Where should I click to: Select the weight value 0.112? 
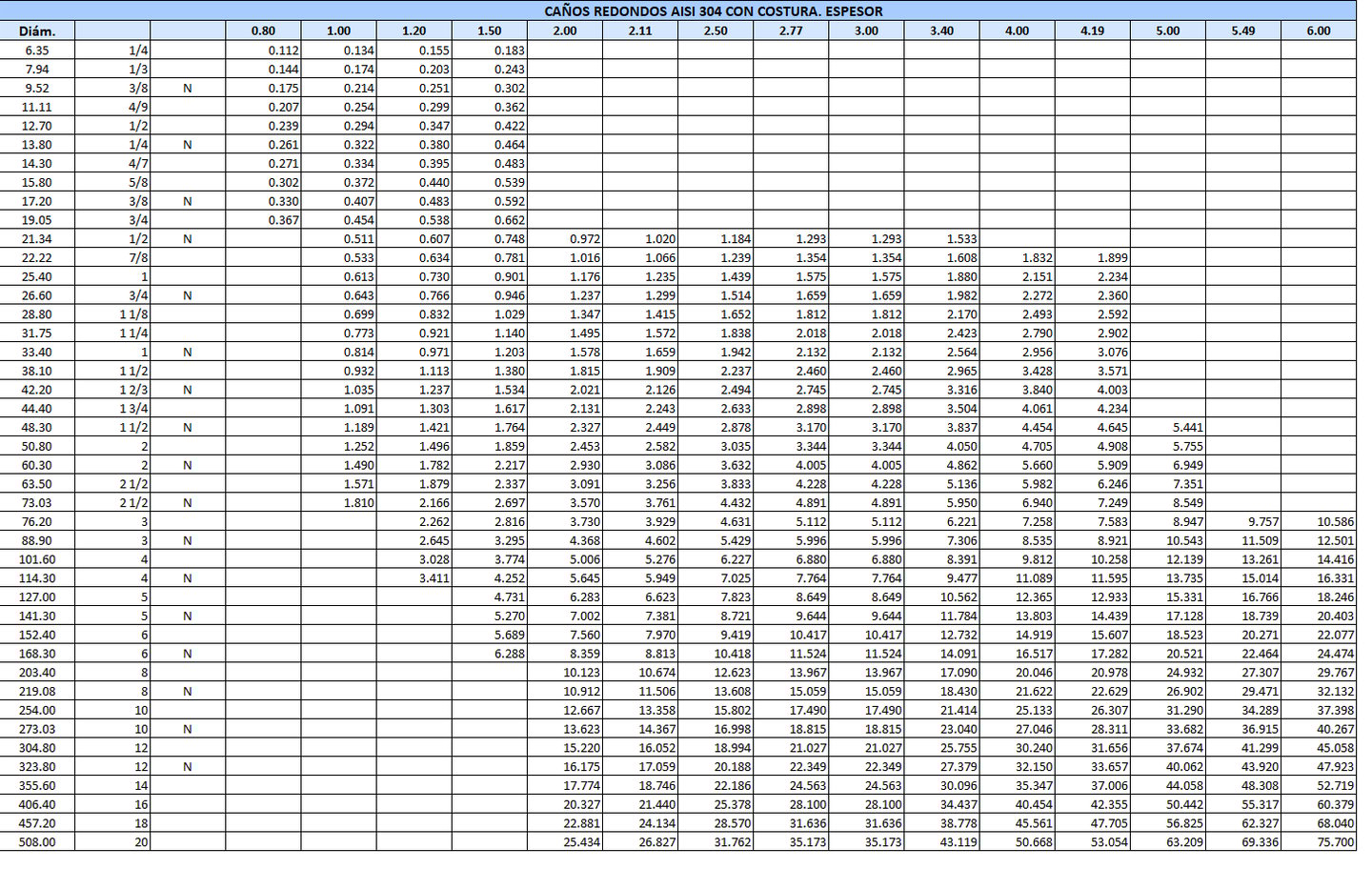click(x=284, y=51)
